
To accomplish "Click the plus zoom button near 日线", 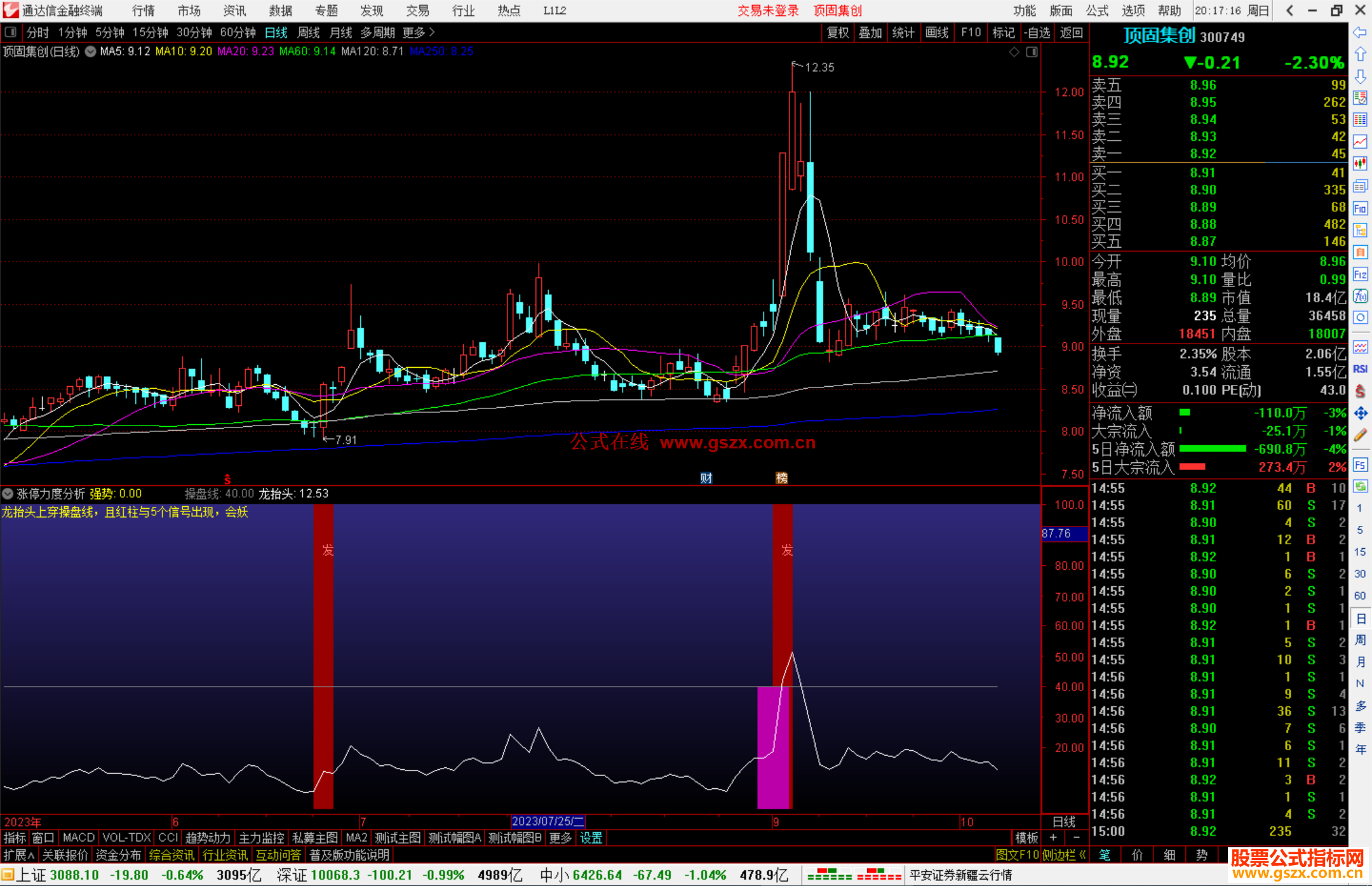I will tap(1053, 838).
